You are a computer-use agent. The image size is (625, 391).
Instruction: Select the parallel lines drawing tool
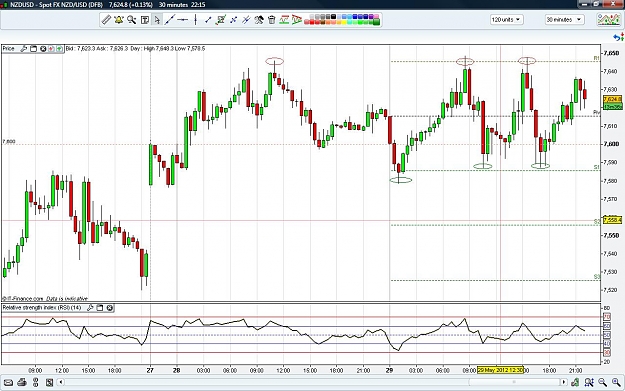pos(246,20)
